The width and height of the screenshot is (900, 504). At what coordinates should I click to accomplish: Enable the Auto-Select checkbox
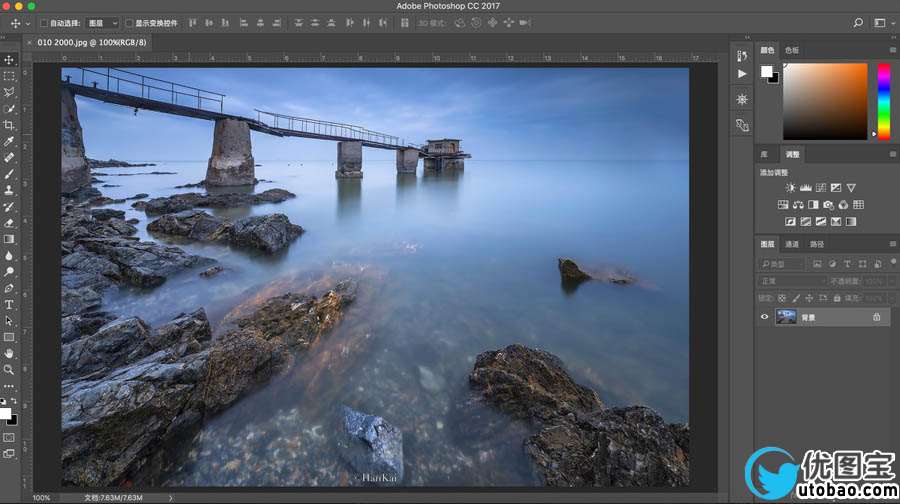(x=44, y=23)
